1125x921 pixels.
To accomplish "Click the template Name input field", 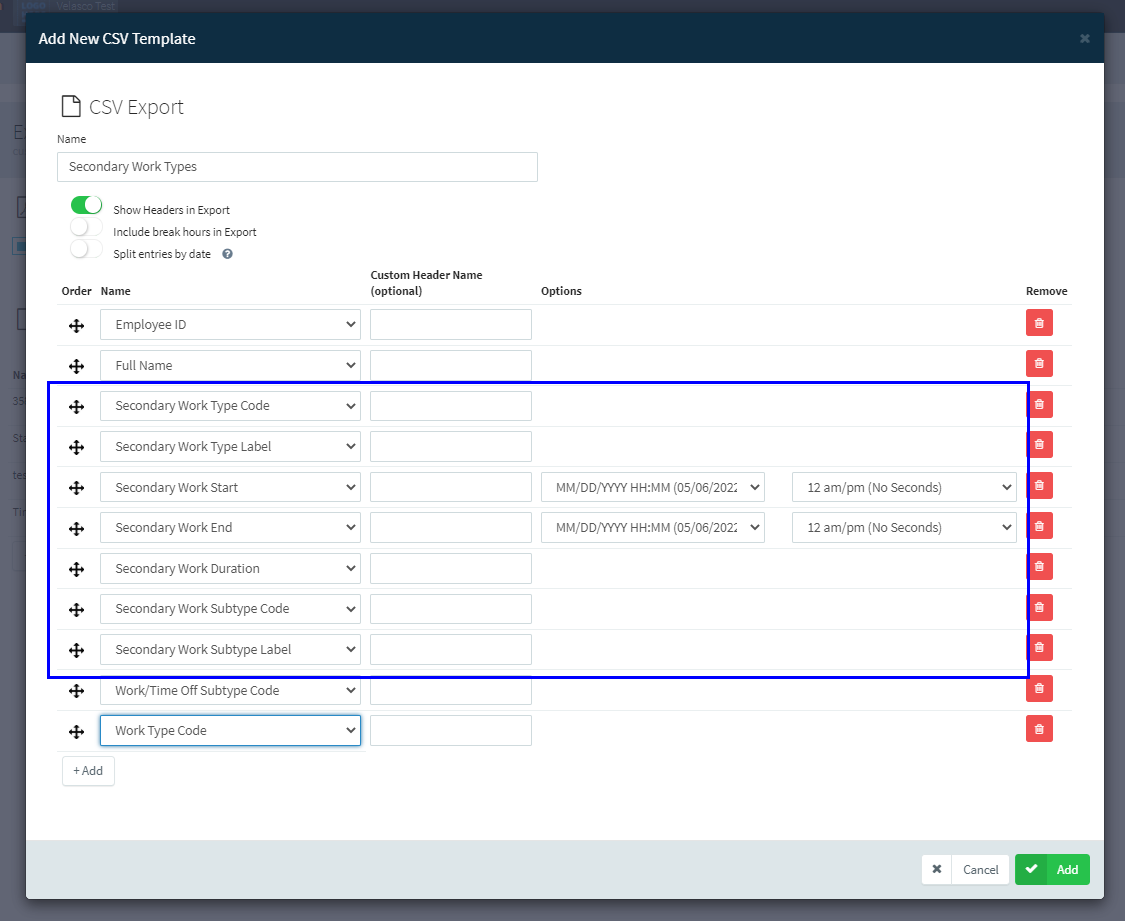I will [x=297, y=166].
